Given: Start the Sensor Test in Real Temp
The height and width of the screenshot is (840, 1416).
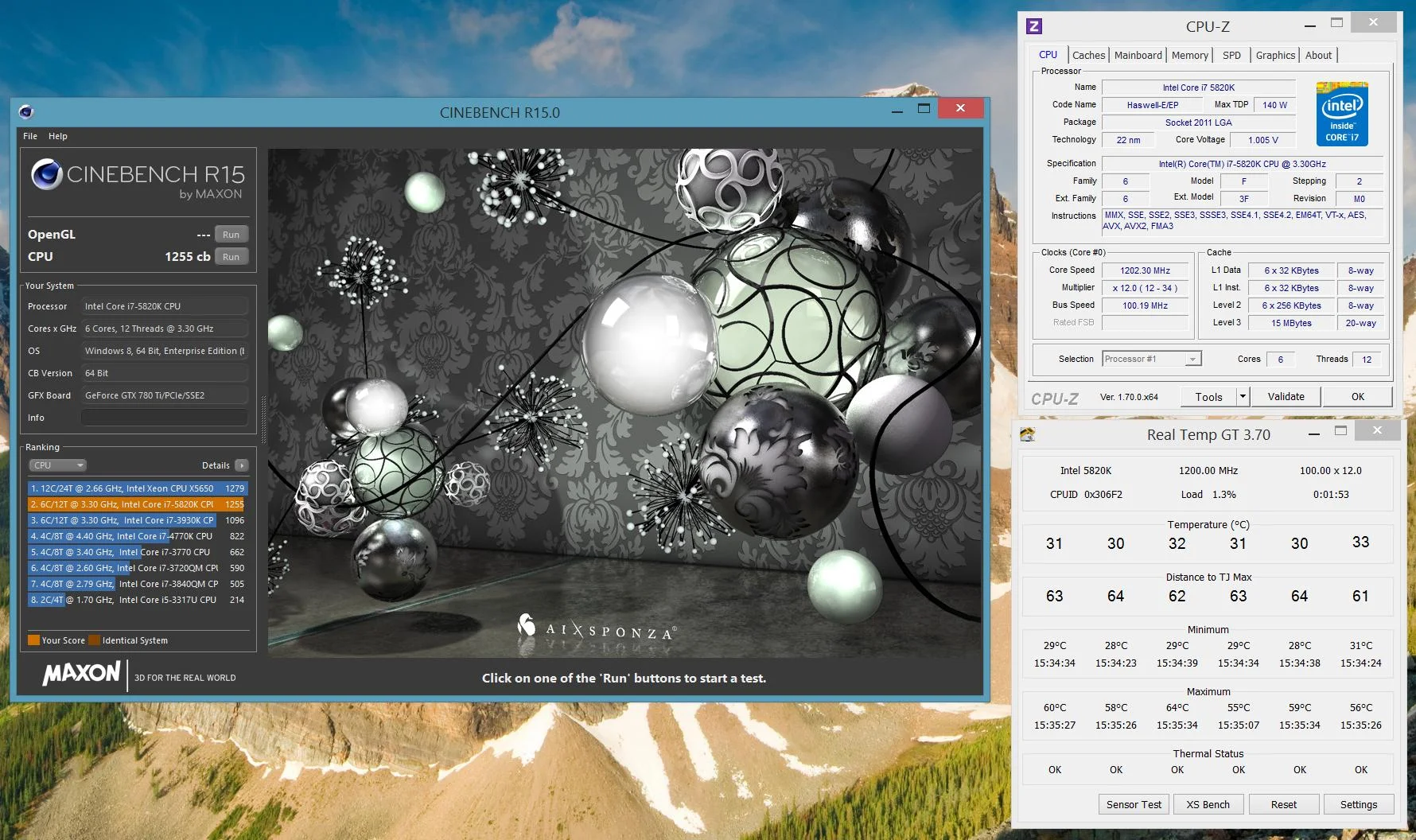Looking at the screenshot, I should pos(1134,804).
